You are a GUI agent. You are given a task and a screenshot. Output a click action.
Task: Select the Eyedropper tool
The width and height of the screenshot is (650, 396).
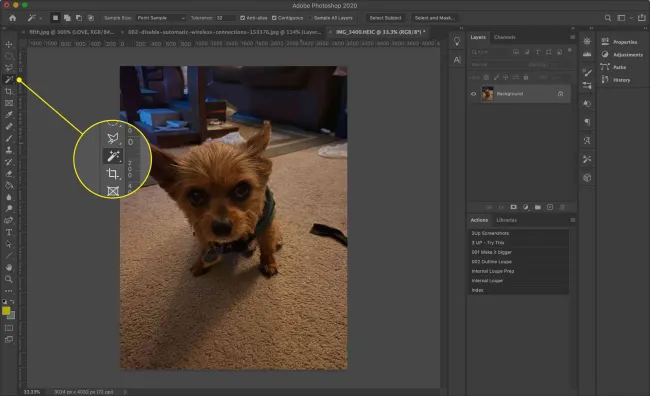pos(9,115)
